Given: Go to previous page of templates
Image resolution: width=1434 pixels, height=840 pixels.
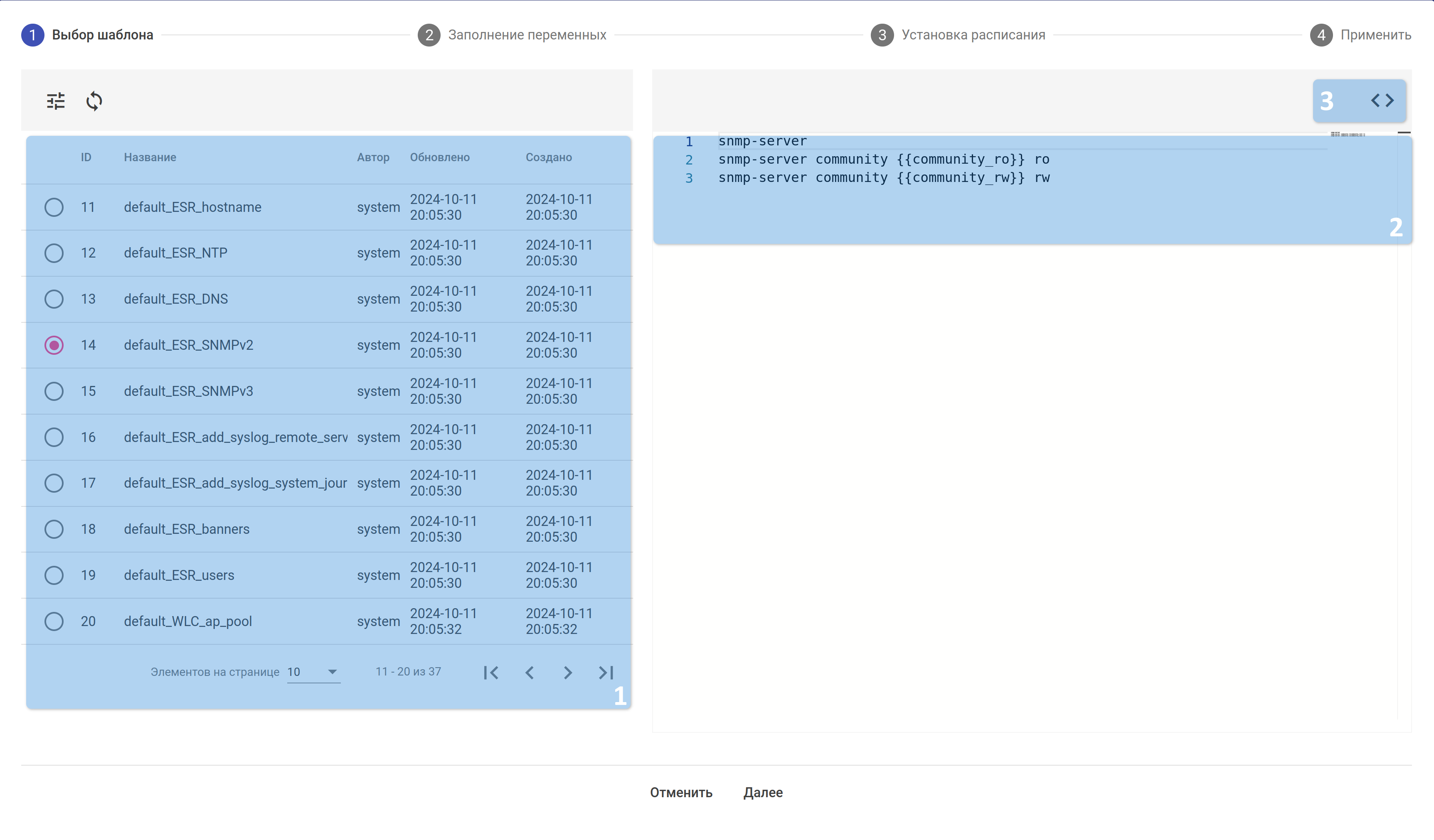Looking at the screenshot, I should pyautogui.click(x=529, y=673).
